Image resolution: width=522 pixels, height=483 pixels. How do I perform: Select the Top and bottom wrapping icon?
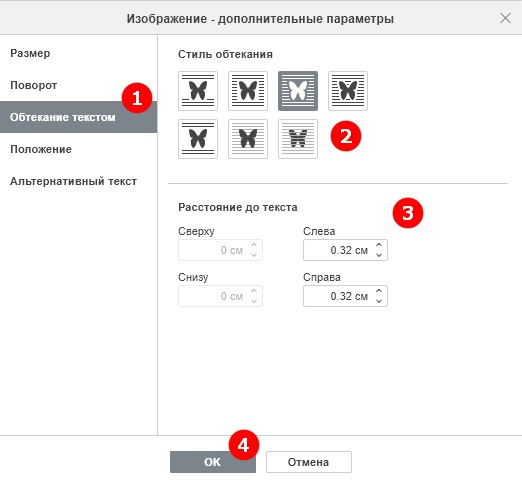[x=198, y=139]
